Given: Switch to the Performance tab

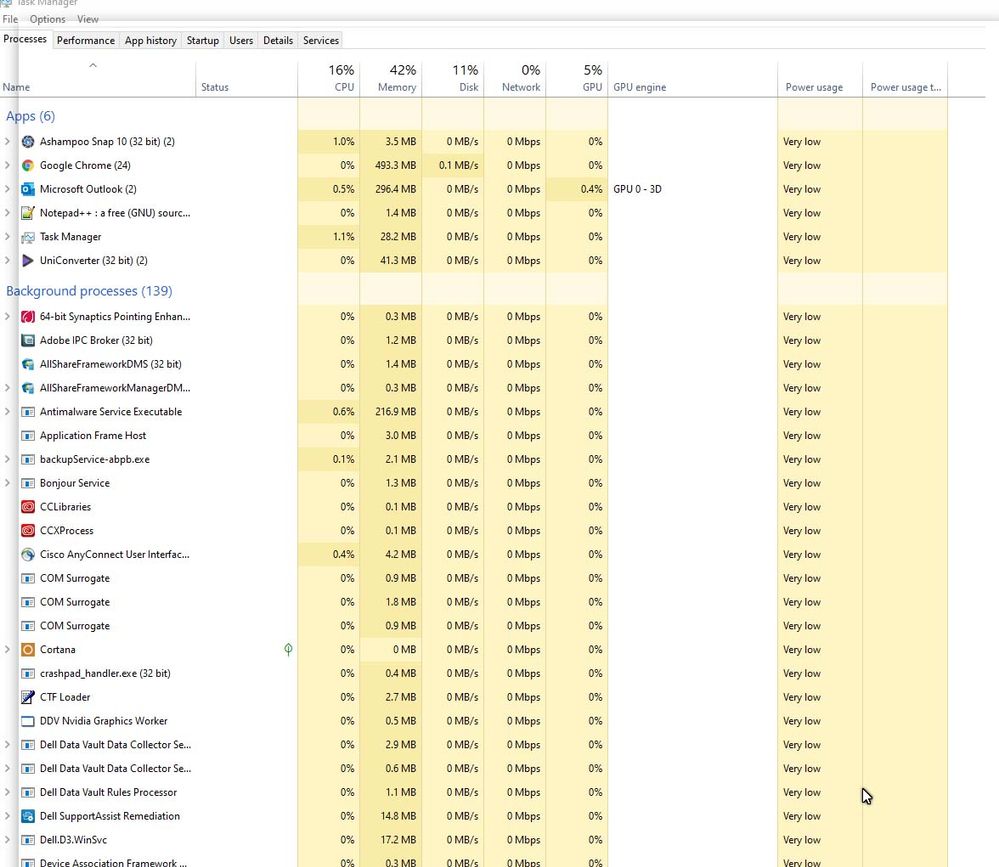Looking at the screenshot, I should click(86, 40).
